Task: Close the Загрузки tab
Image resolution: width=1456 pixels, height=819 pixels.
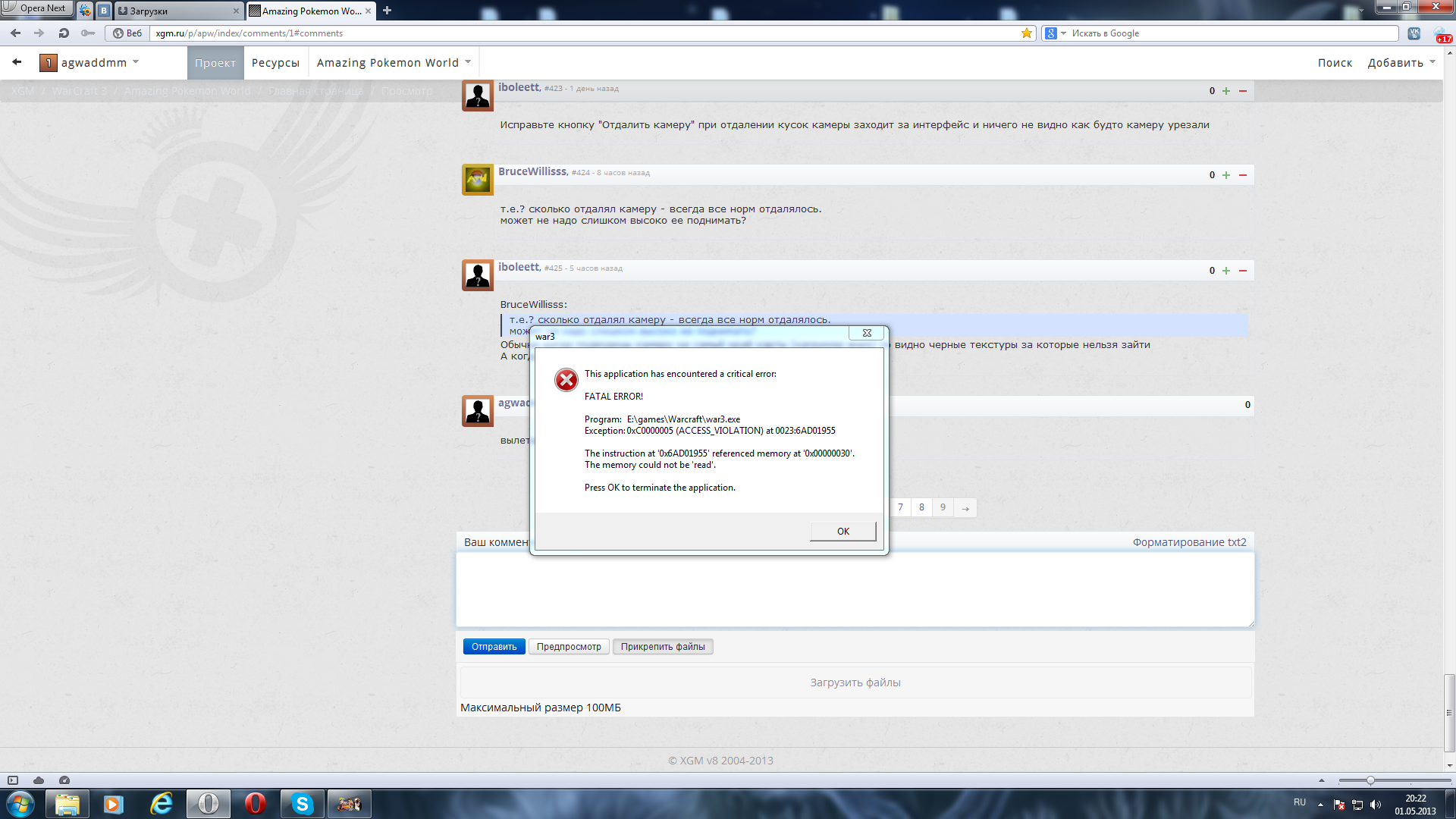Action: pyautogui.click(x=236, y=11)
